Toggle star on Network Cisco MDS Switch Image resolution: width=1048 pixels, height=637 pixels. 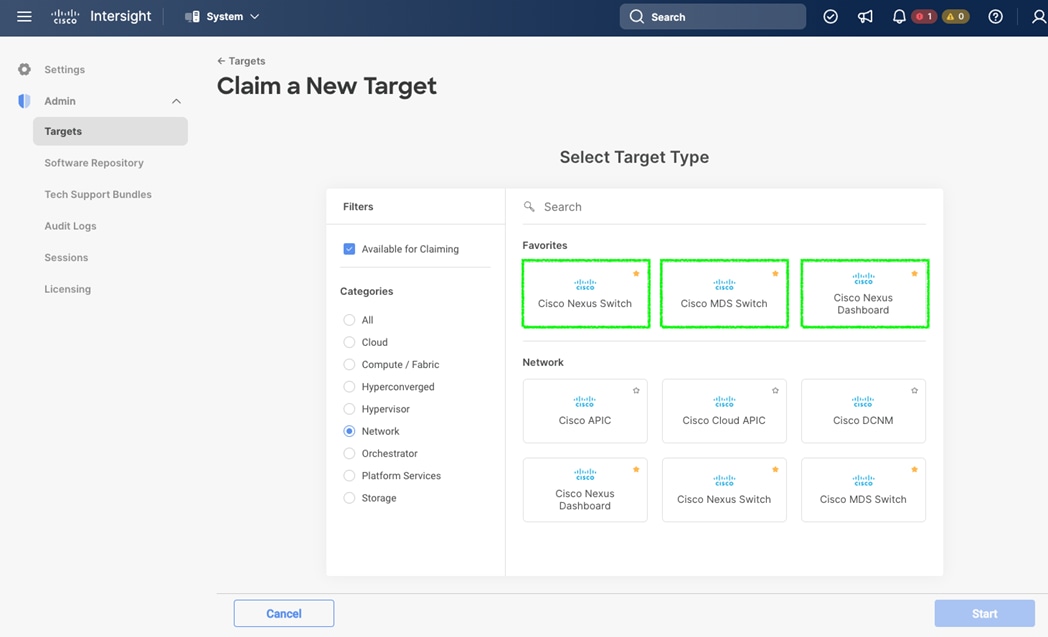point(914,469)
